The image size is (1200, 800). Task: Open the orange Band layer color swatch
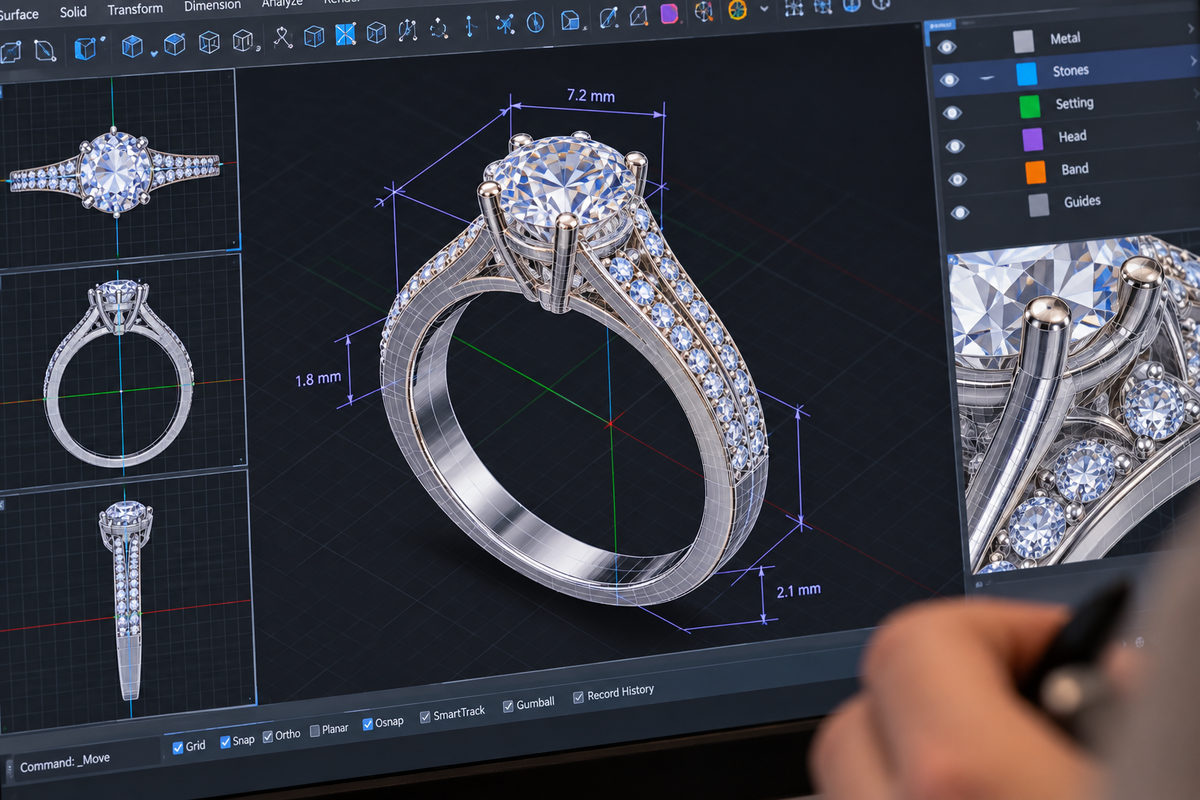pos(1035,172)
